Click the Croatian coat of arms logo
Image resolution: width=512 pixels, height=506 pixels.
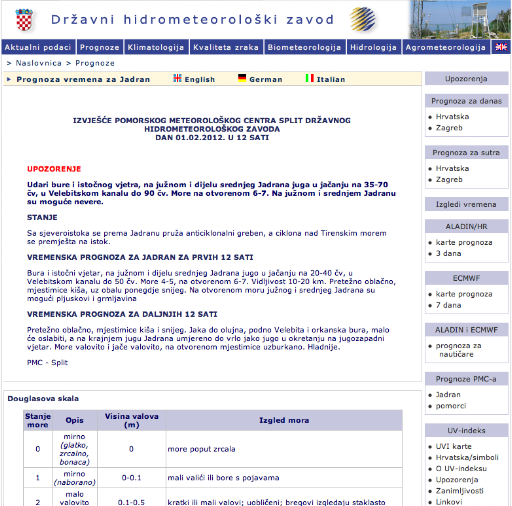click(24, 20)
